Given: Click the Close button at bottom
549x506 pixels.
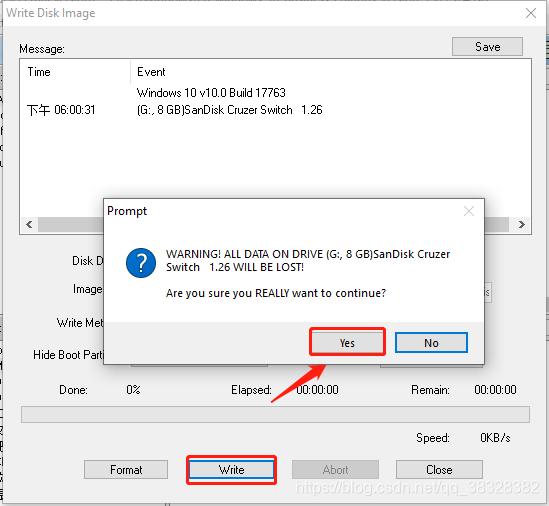Looking at the screenshot, I should [x=439, y=470].
